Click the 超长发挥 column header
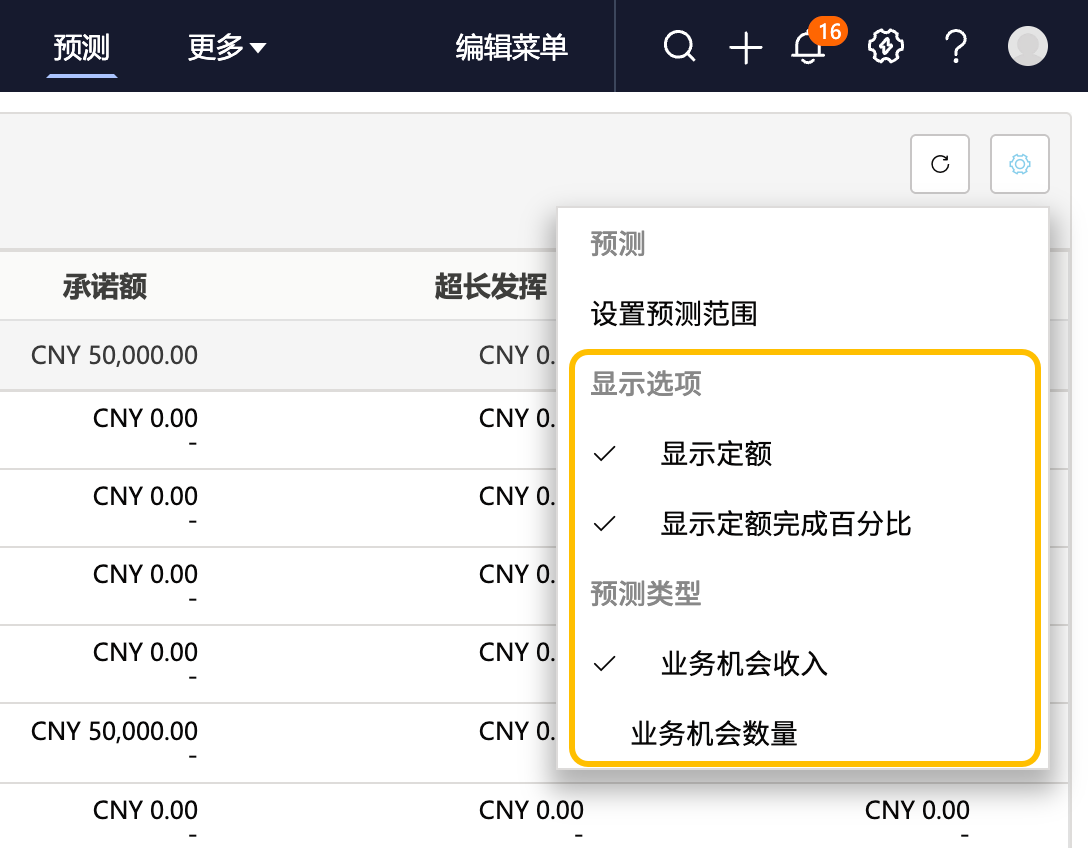 click(x=491, y=288)
